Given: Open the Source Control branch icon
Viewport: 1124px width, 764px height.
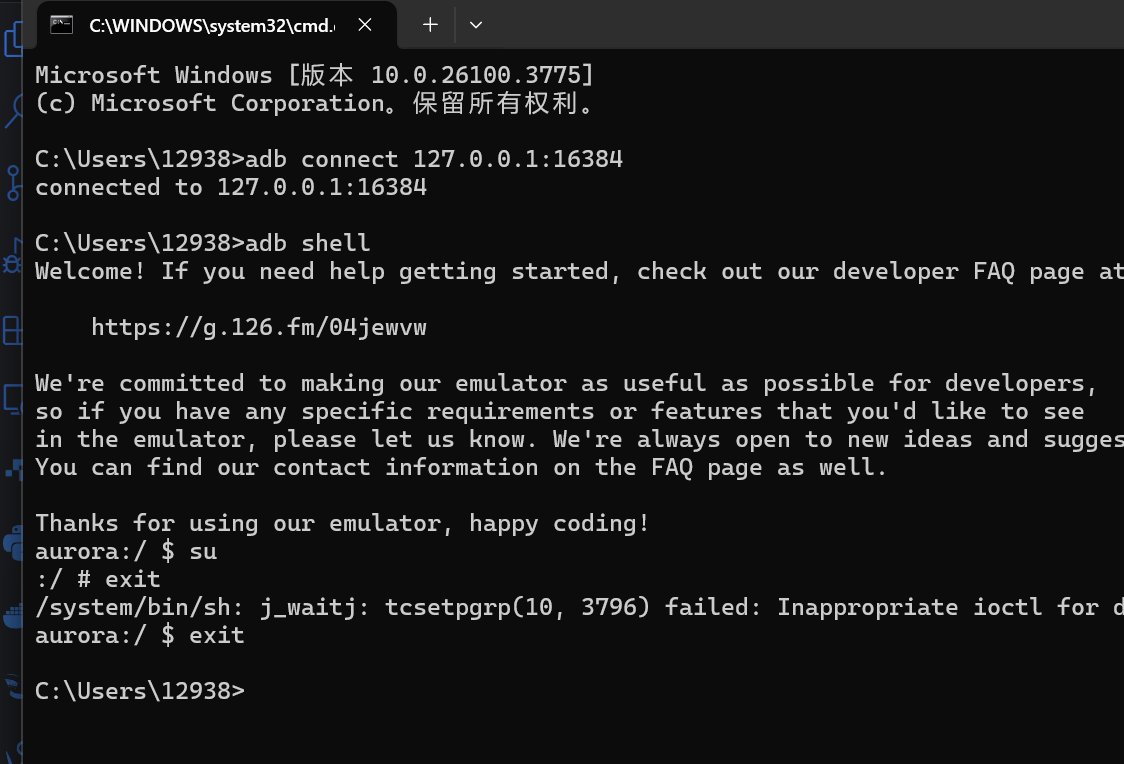Looking at the screenshot, I should pos(13,183).
